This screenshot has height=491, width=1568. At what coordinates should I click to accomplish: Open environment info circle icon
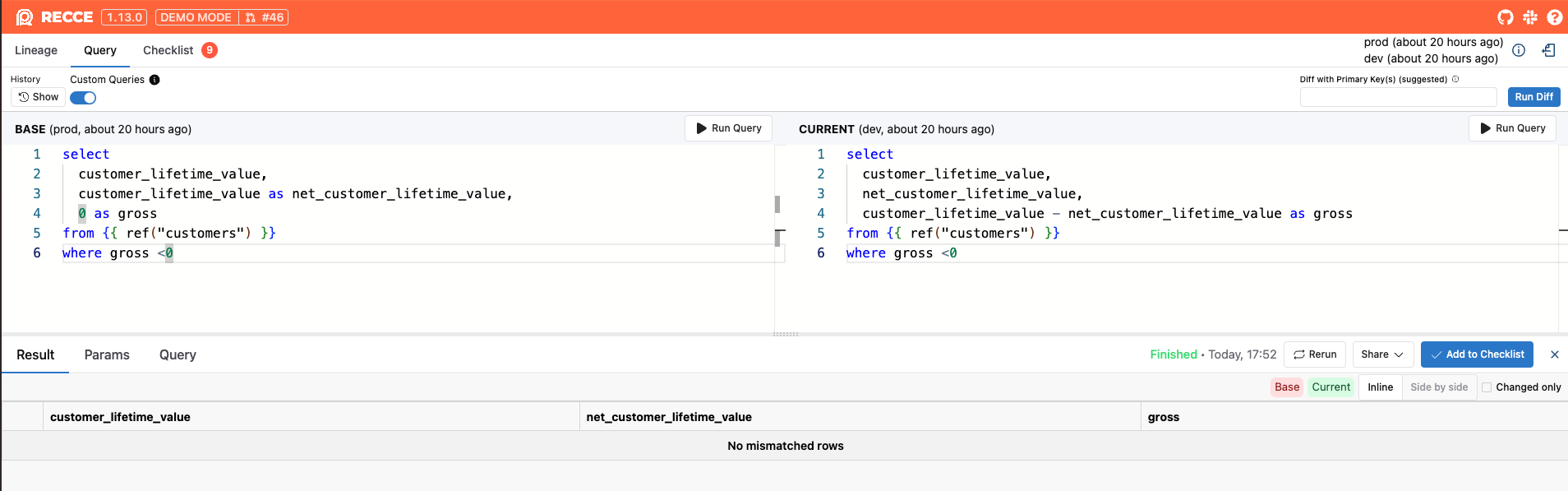(1519, 50)
